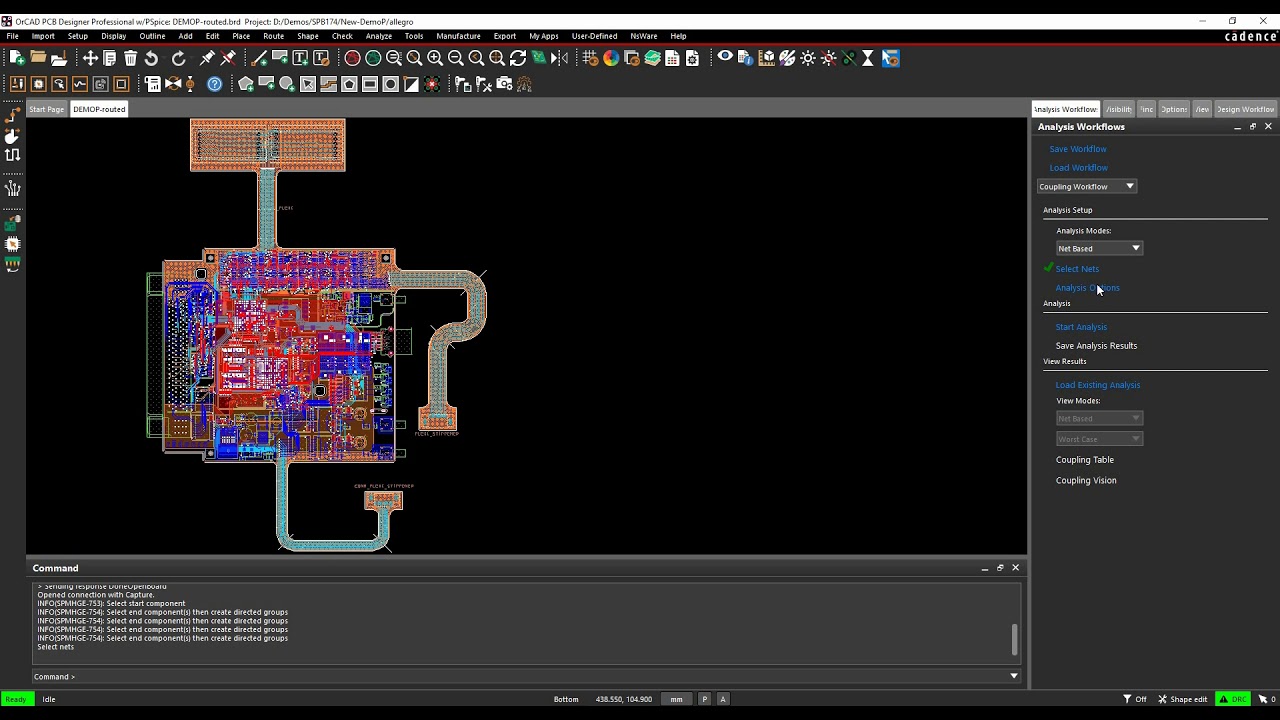1280x720 pixels.
Task: Open the File menu
Action: coord(13,36)
